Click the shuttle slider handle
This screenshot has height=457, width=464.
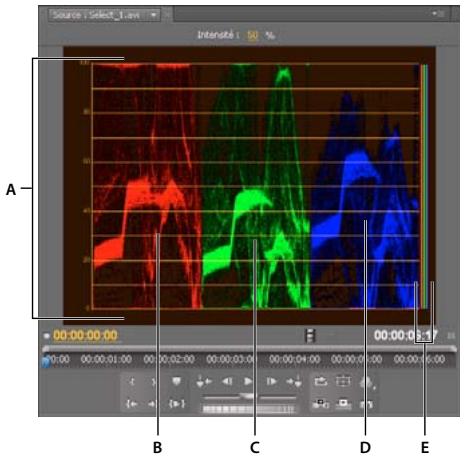tap(248, 396)
